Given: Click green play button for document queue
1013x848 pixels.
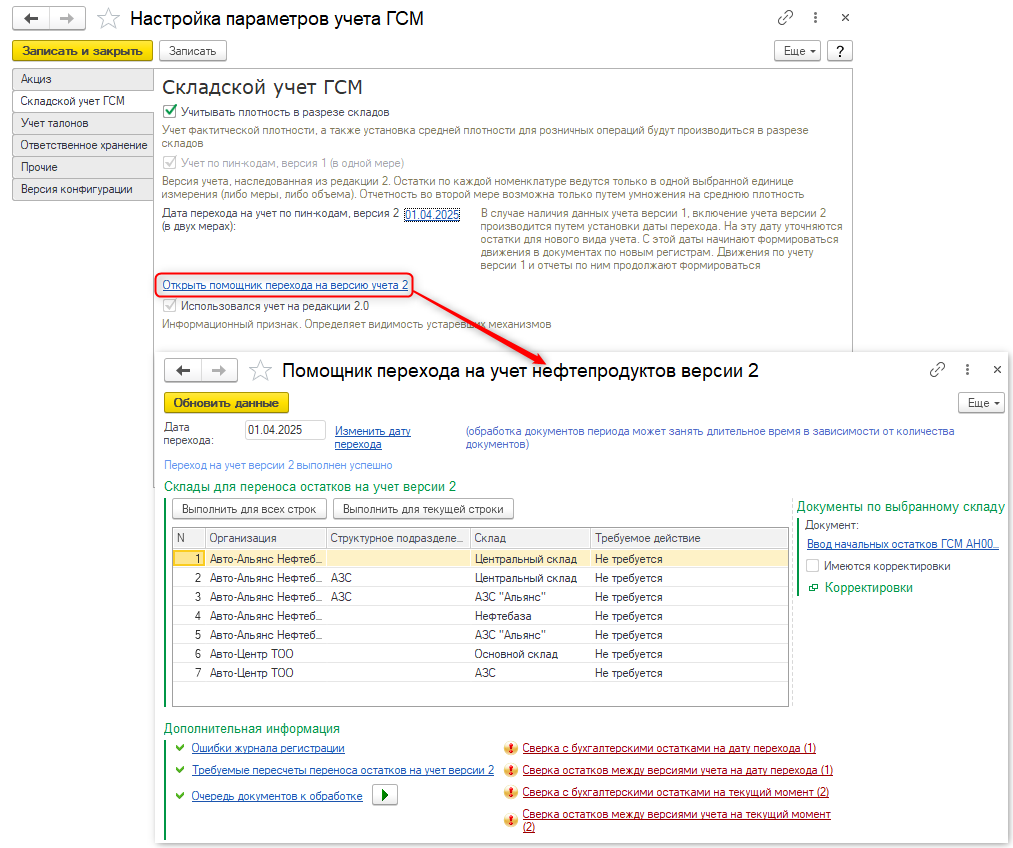Looking at the screenshot, I should 385,796.
